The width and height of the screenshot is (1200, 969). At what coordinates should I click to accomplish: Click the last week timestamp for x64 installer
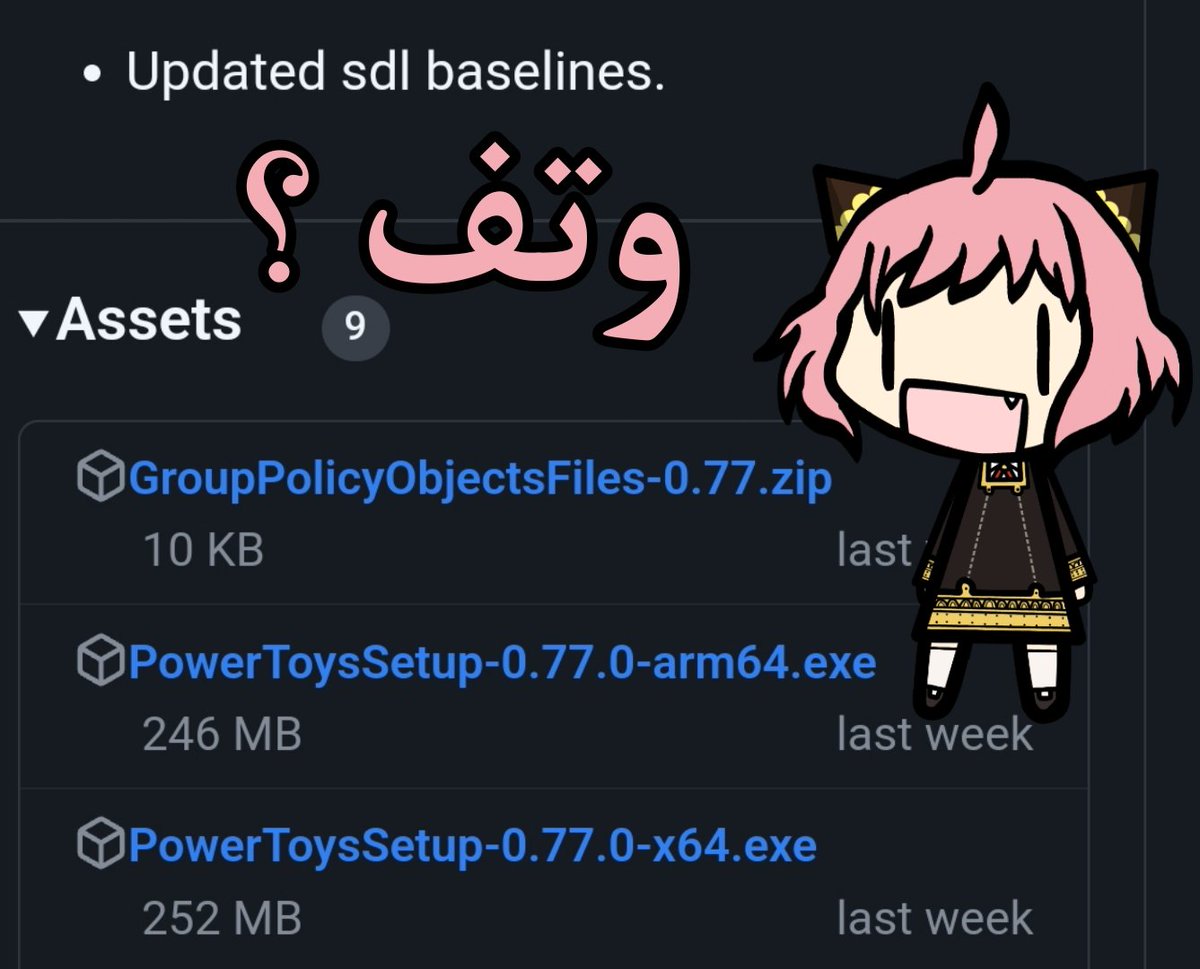point(934,918)
